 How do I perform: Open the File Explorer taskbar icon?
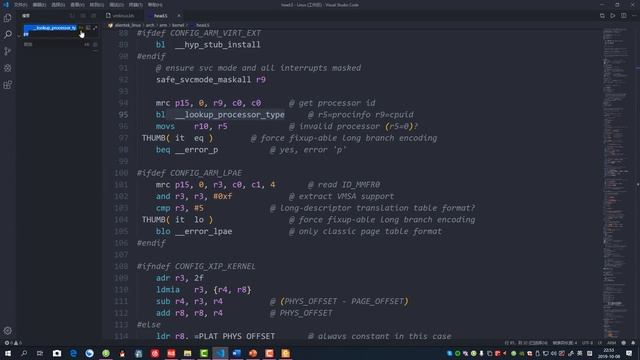(x=187, y=353)
